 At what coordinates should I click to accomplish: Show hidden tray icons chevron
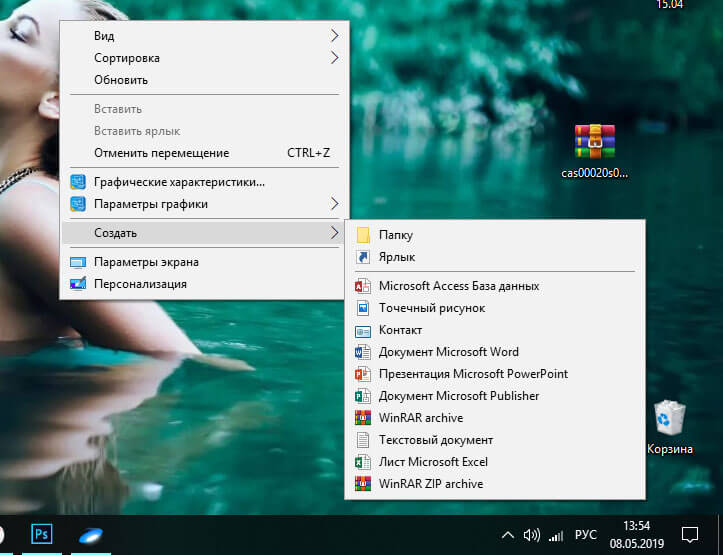508,534
